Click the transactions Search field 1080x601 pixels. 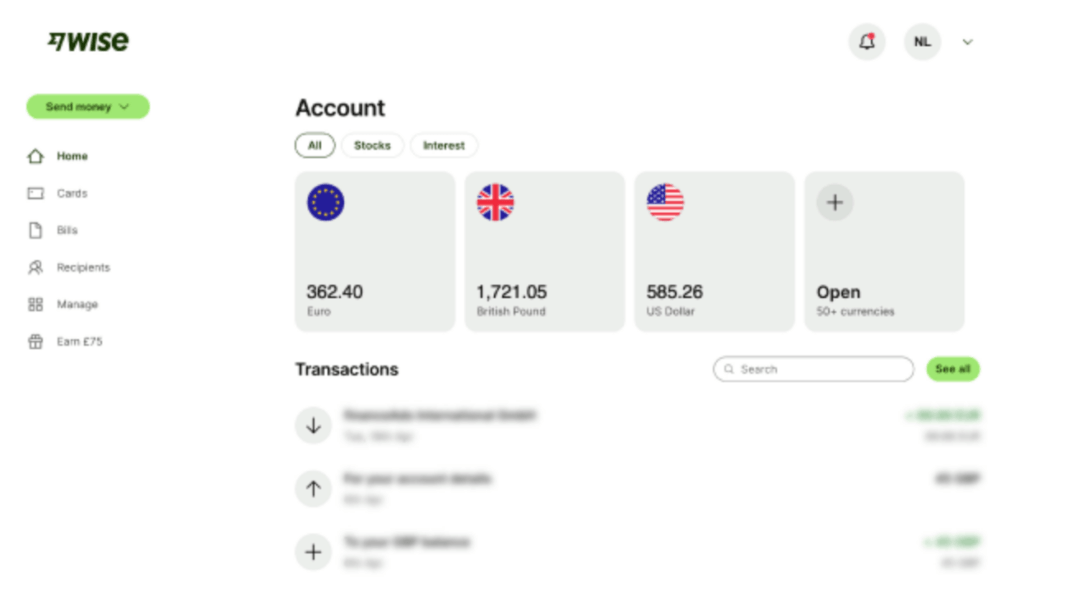point(814,369)
